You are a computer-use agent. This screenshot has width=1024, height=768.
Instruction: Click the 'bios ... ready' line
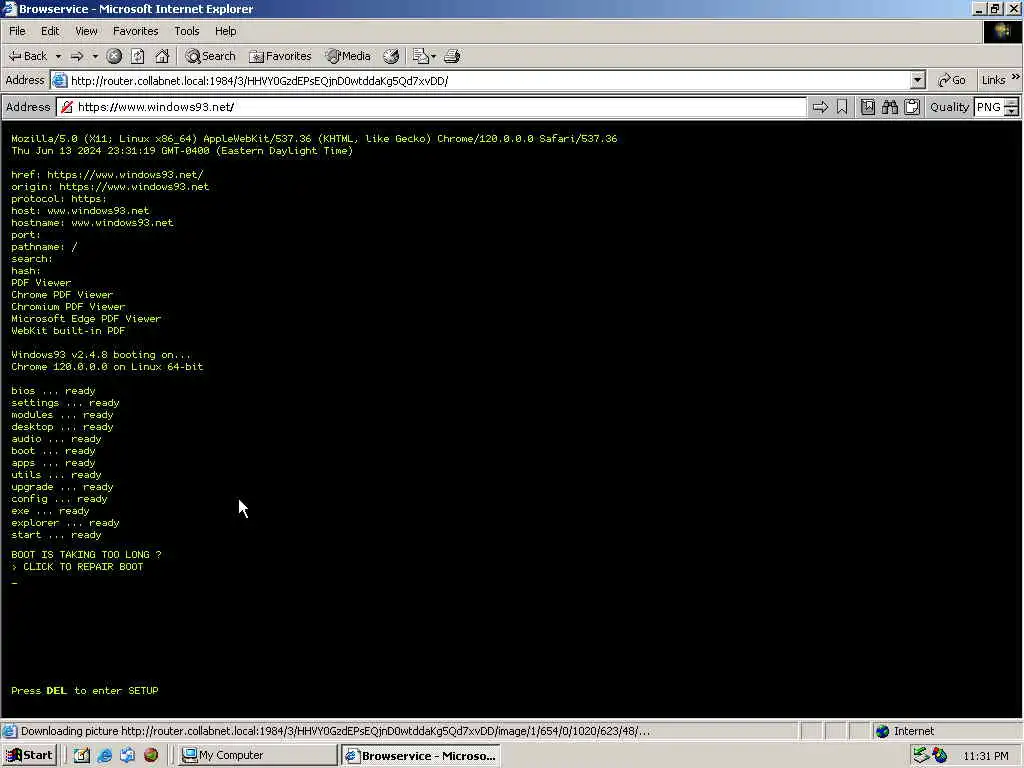(x=54, y=391)
